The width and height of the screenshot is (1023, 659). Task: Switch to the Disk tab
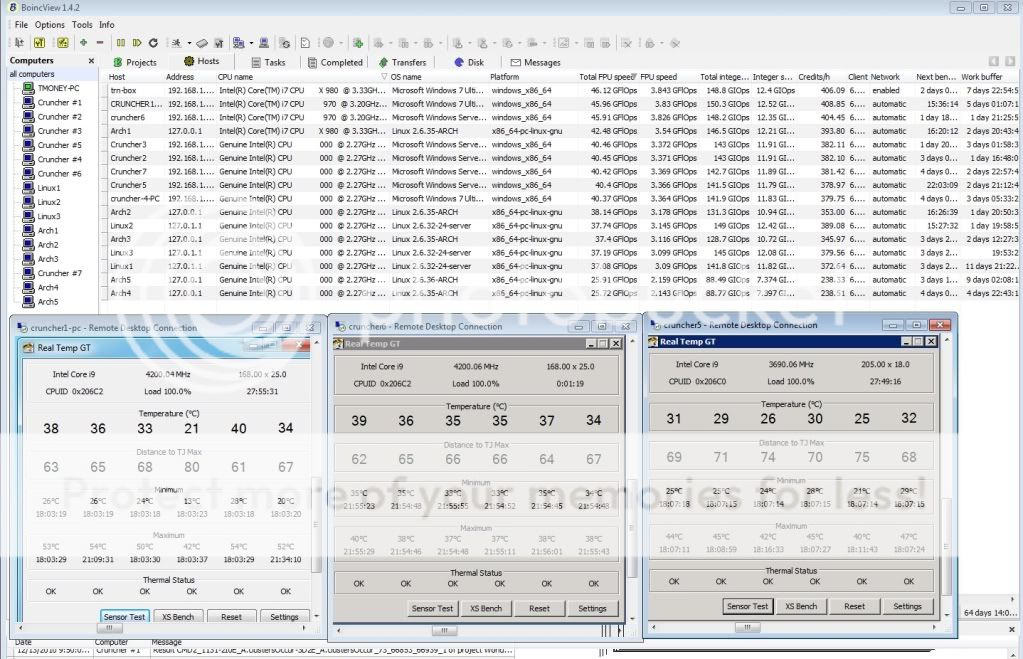(x=469, y=62)
